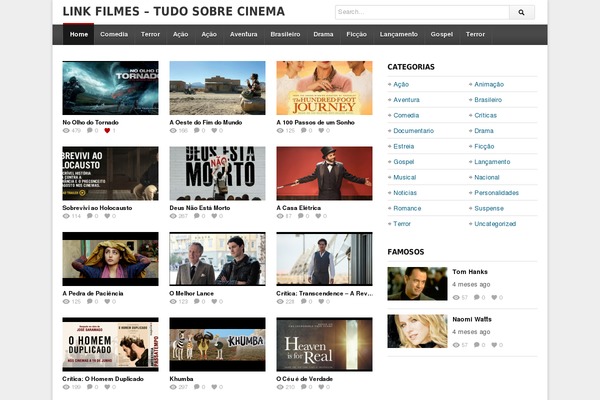This screenshot has height=400, width=600.
Task: Click the red heart under No Olho do Tornado
Action: tap(107, 131)
